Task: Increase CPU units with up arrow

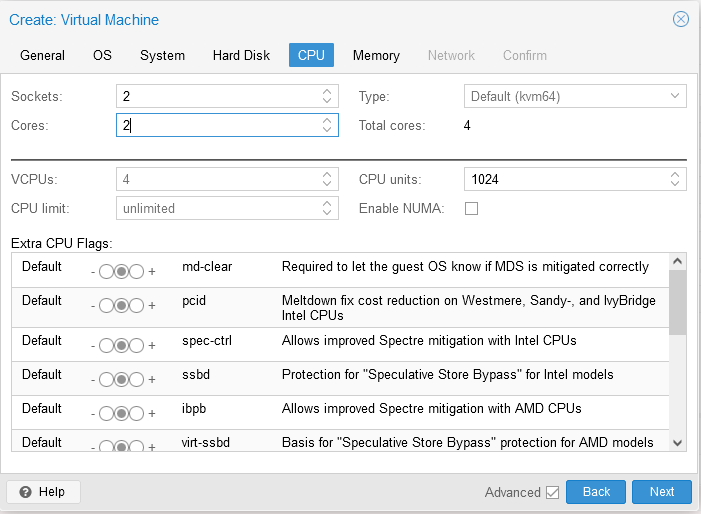Action: 675,175
